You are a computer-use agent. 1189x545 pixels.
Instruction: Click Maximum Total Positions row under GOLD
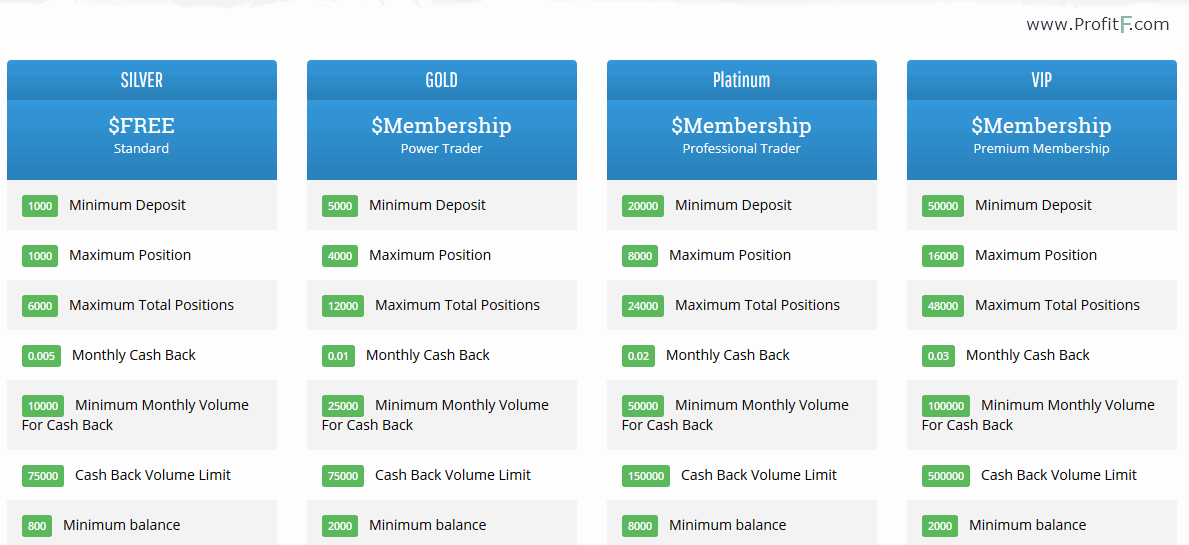pos(441,305)
